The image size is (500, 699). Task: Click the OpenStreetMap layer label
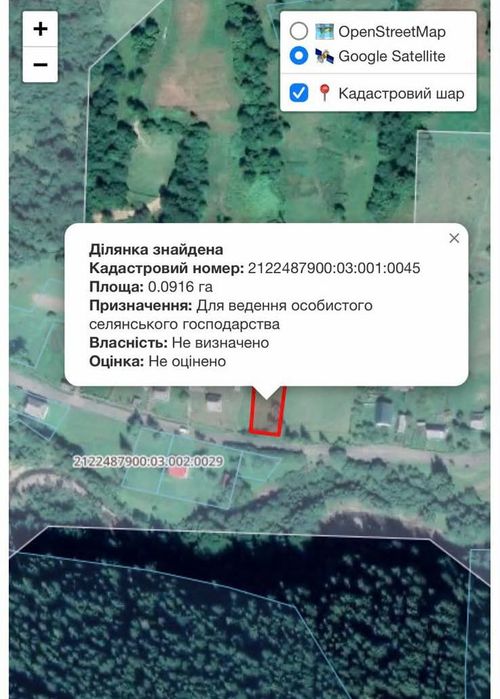[x=392, y=32]
